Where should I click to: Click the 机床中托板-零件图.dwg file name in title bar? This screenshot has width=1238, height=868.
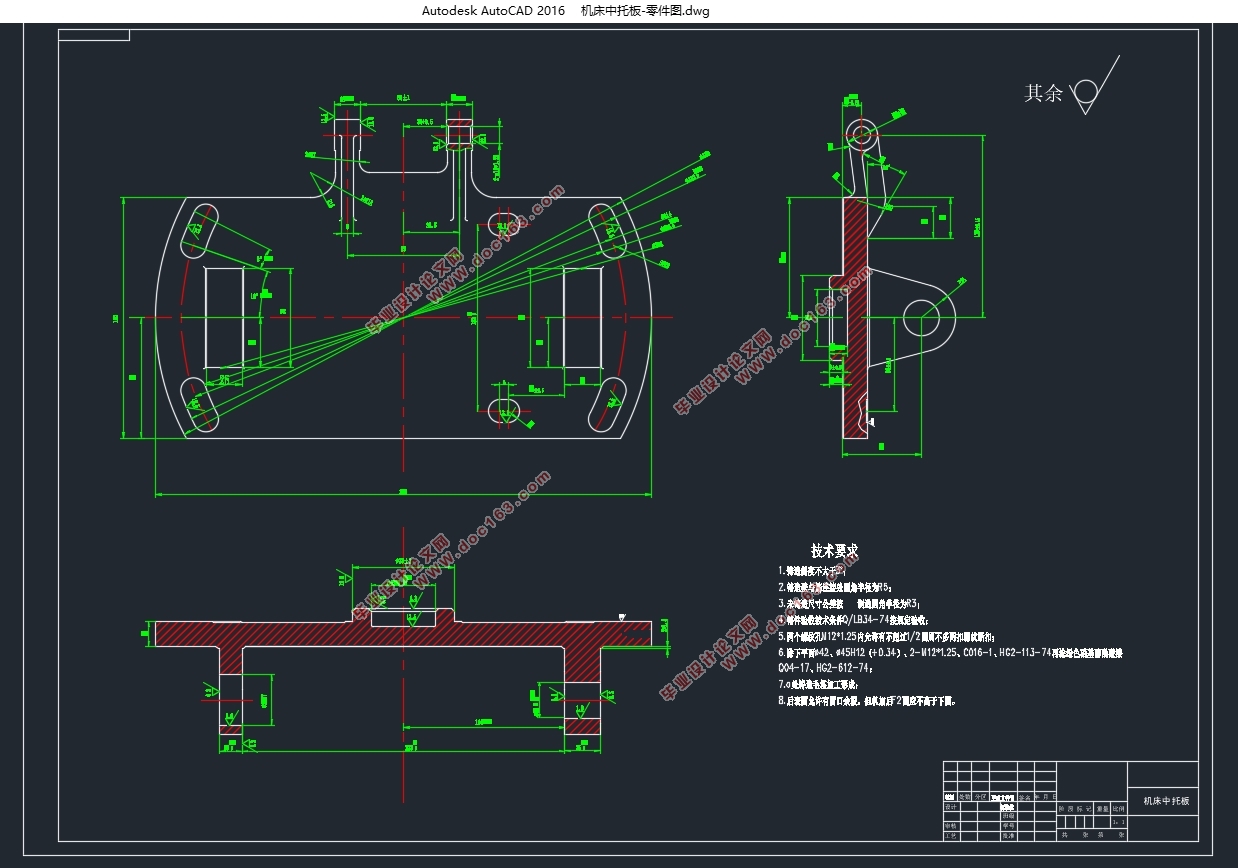[645, 11]
